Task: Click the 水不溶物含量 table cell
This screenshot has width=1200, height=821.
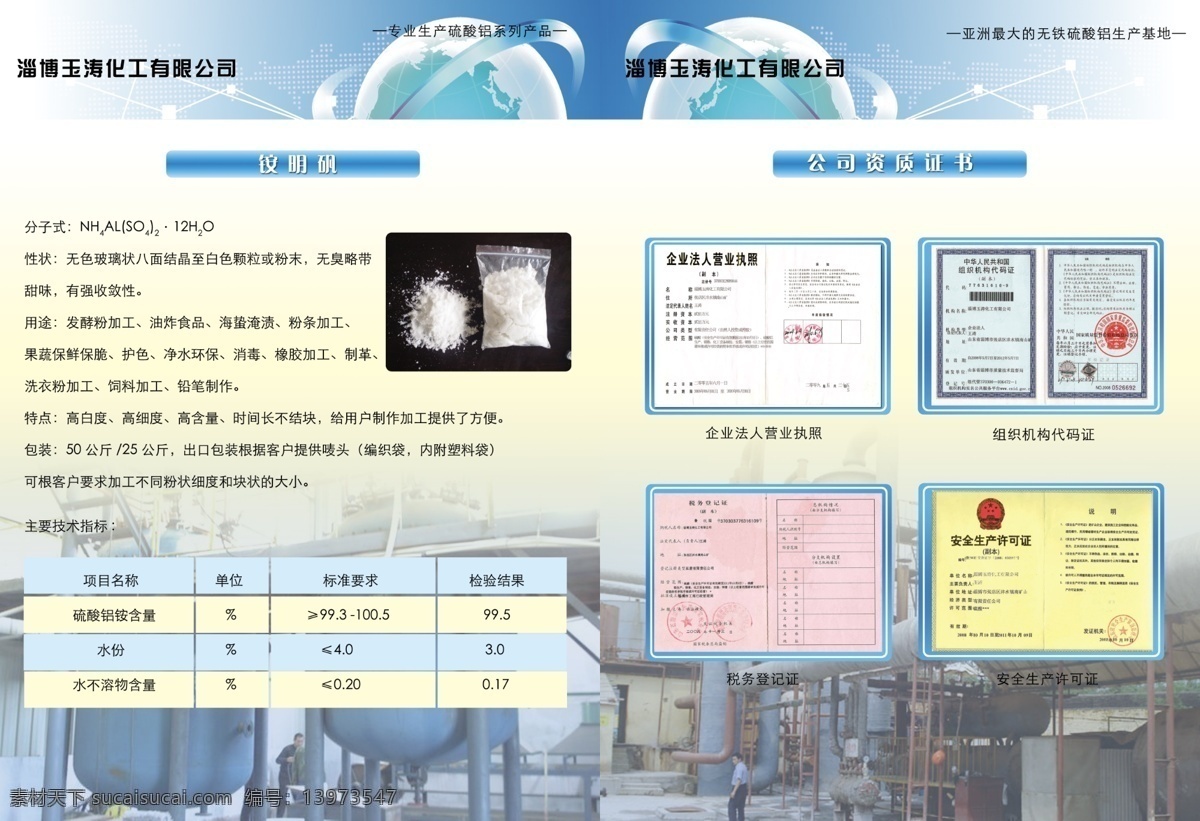Action: pos(114,685)
